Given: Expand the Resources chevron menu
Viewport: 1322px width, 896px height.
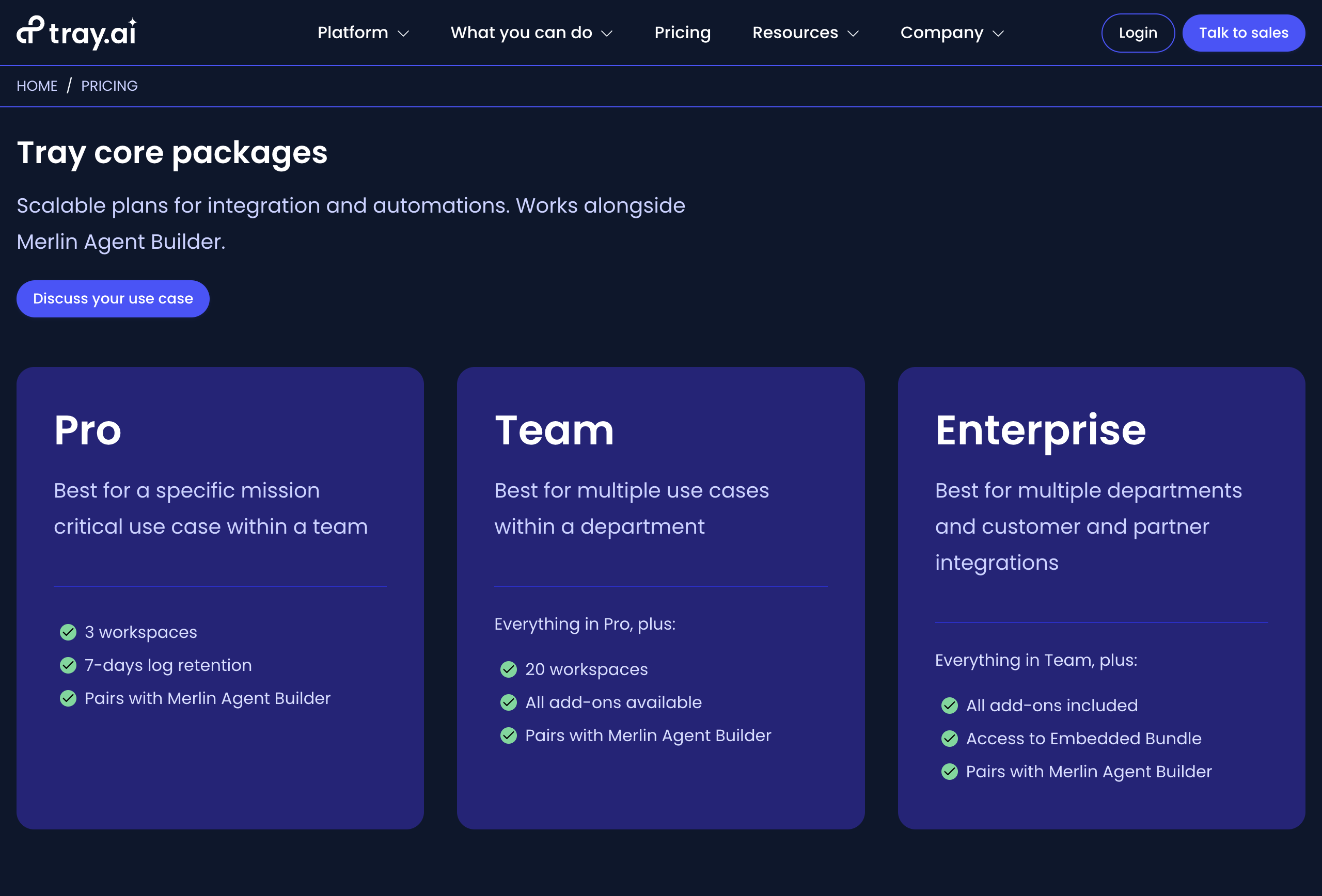Looking at the screenshot, I should (805, 33).
